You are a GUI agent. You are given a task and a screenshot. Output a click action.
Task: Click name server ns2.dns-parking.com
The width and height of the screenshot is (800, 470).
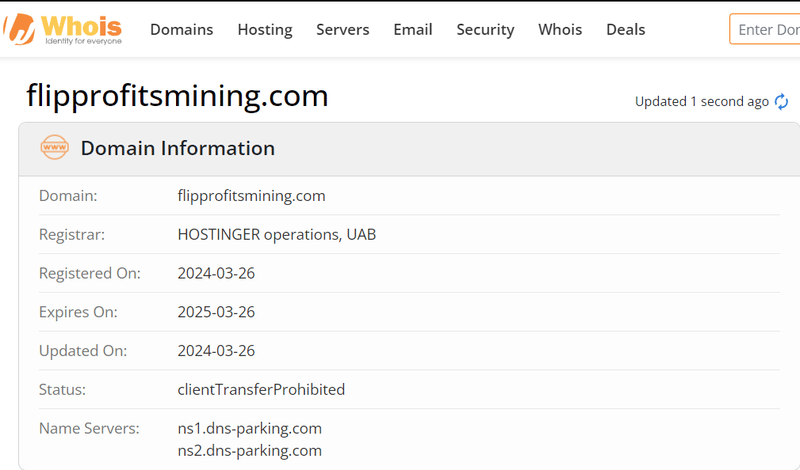coord(249,451)
